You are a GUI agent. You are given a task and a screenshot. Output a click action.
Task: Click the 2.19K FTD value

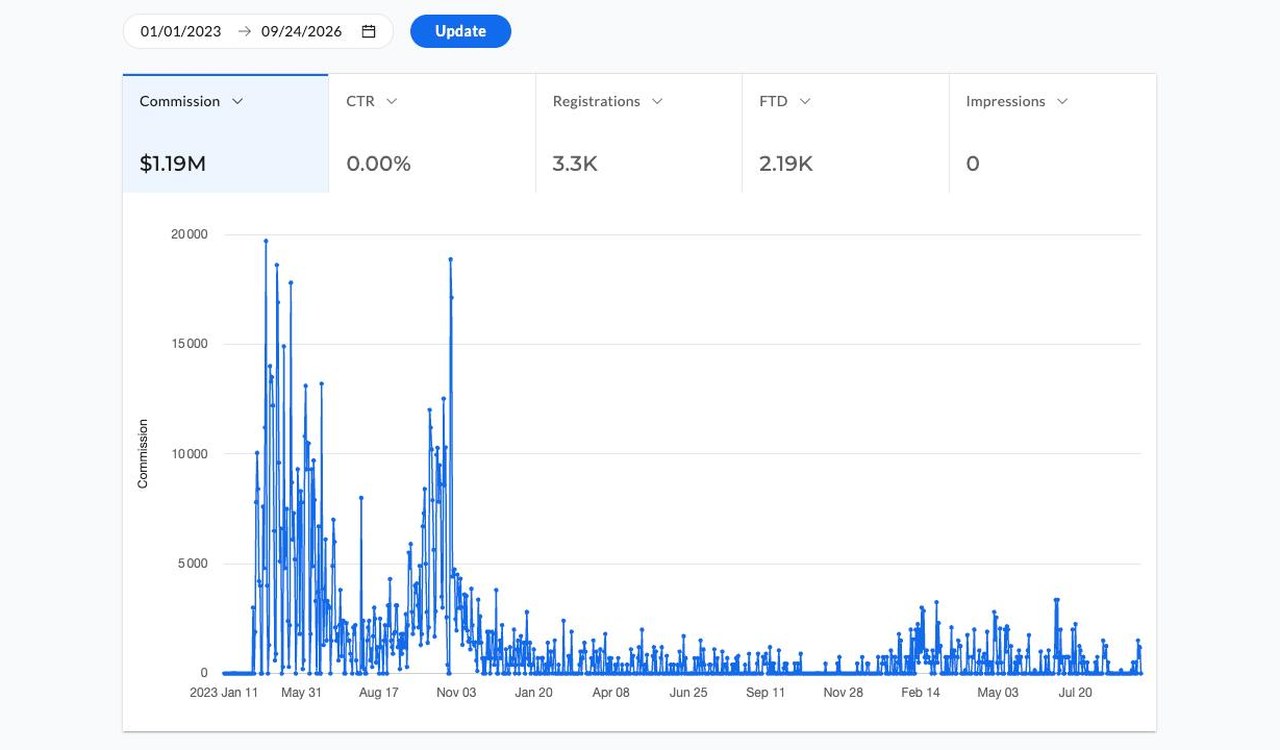pyautogui.click(x=786, y=164)
